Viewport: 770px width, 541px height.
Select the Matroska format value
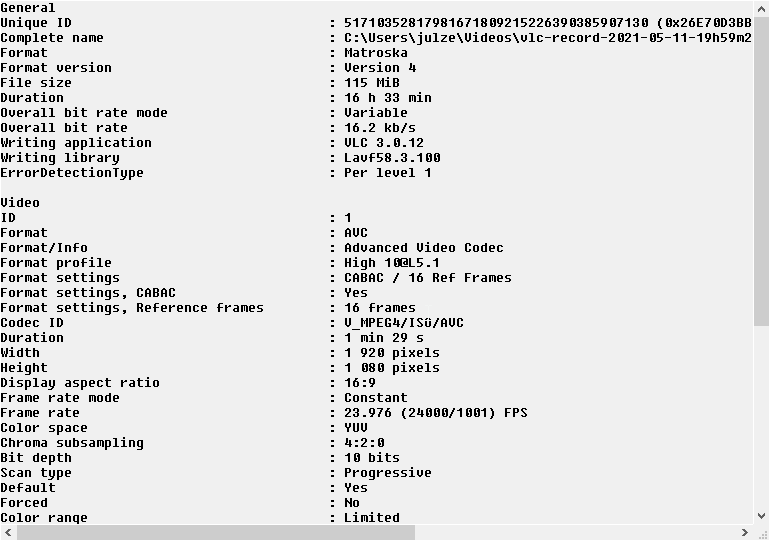376,53
